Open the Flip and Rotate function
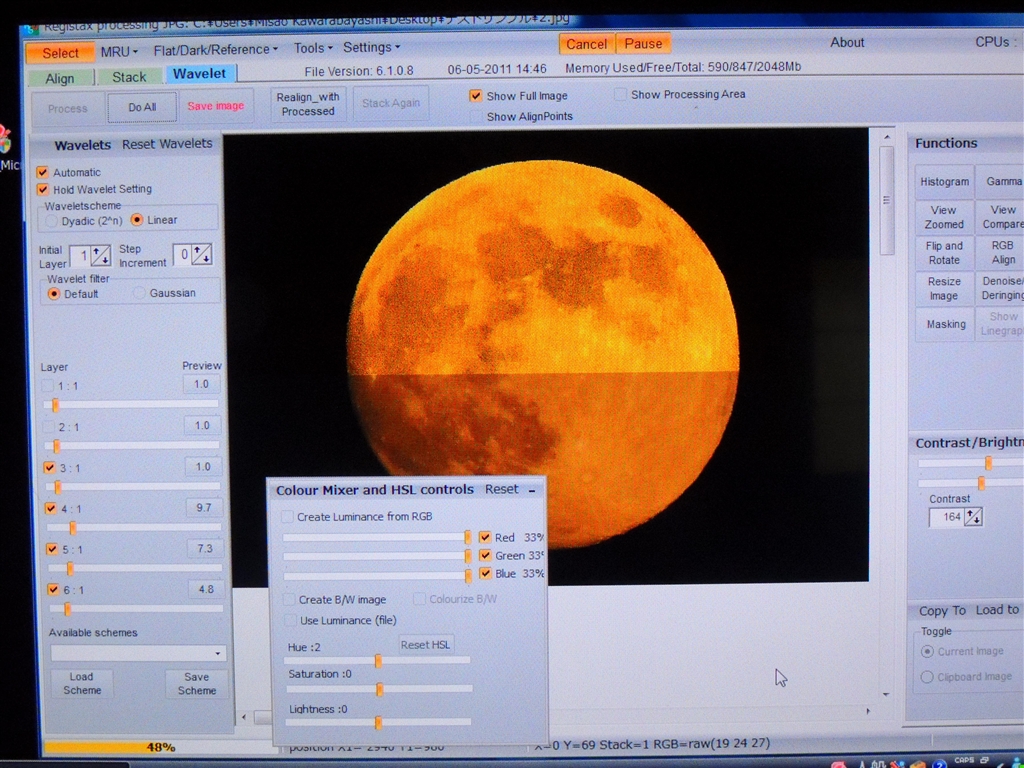This screenshot has width=1024, height=768. coord(944,253)
